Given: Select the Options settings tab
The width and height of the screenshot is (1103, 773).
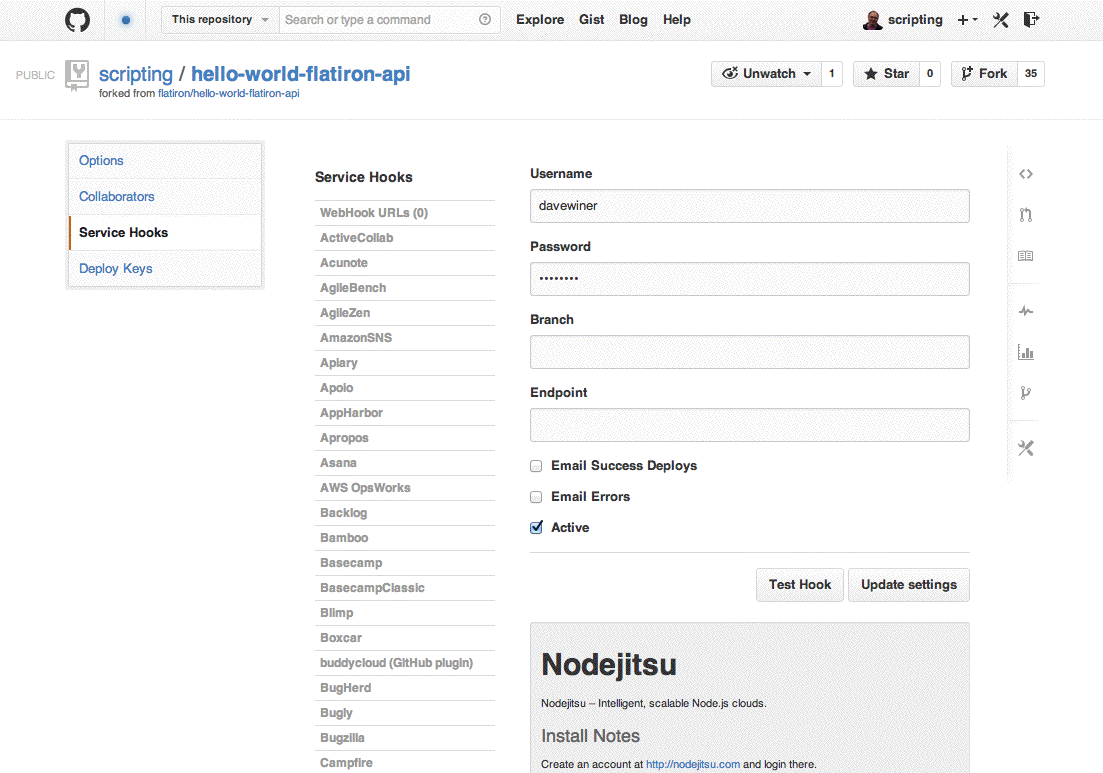Looking at the screenshot, I should [165, 161].
